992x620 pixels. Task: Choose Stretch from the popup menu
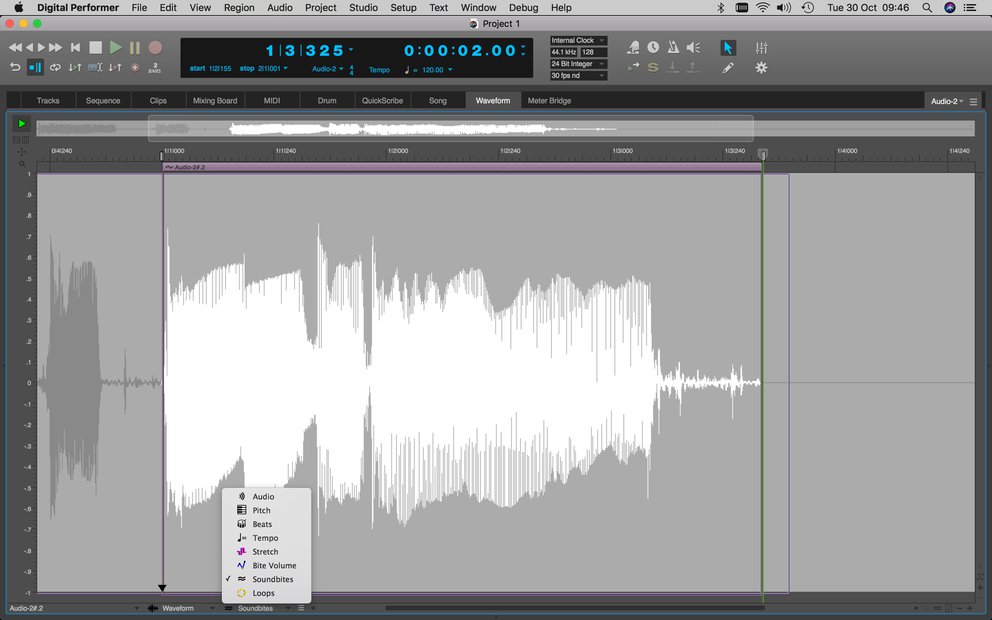pyautogui.click(x=265, y=552)
